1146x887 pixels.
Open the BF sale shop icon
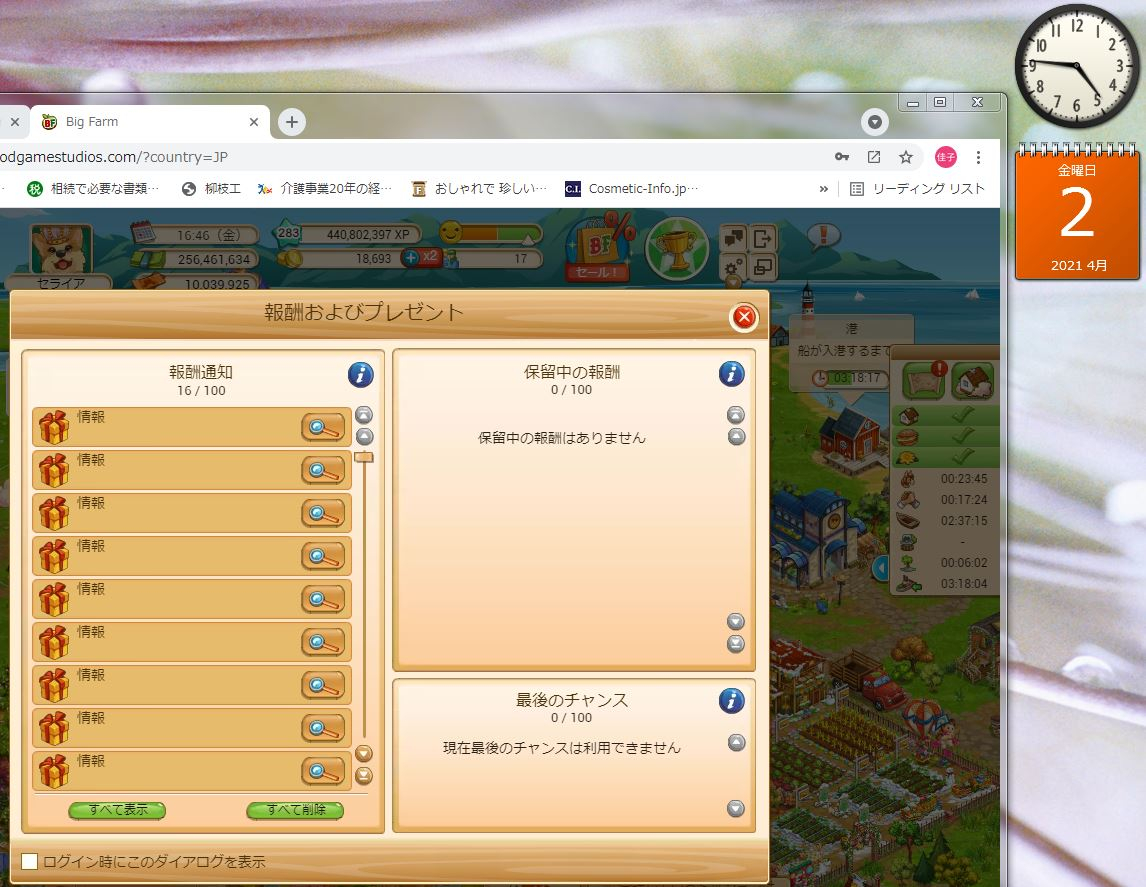coord(600,249)
